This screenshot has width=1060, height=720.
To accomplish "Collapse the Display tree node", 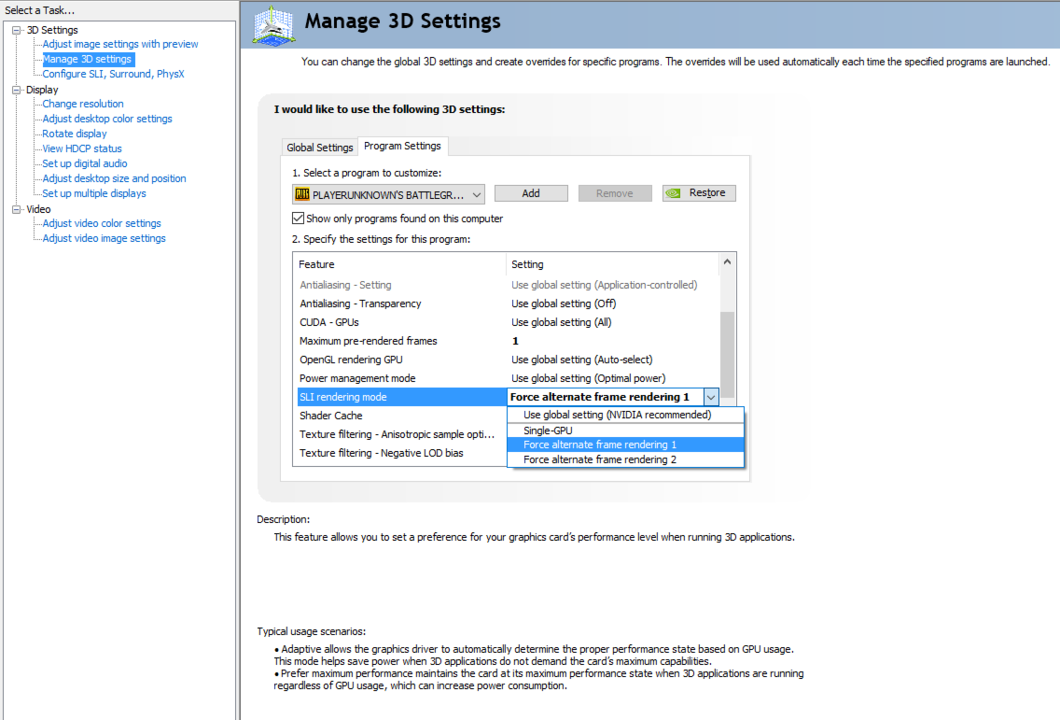I will (17, 89).
